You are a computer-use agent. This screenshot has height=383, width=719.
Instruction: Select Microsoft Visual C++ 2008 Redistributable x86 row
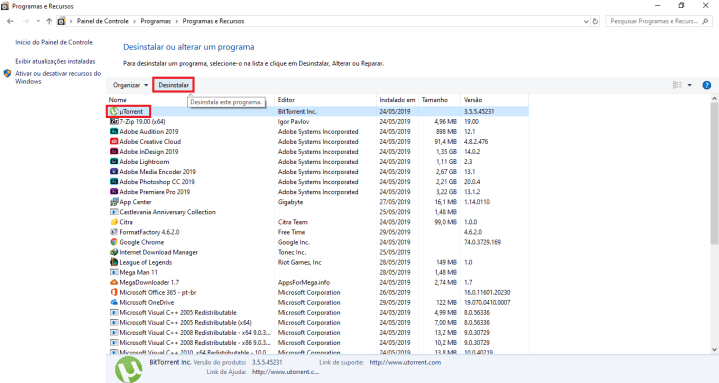(317, 343)
